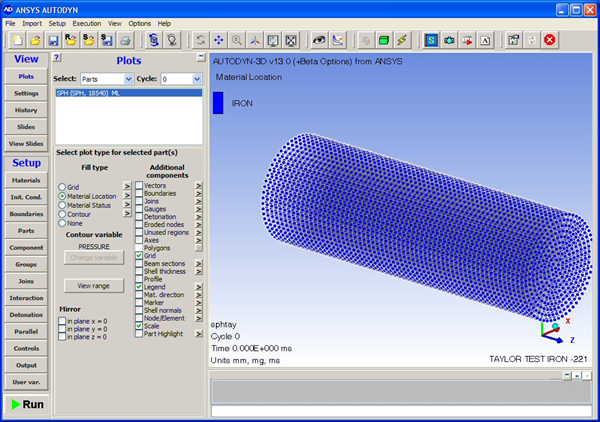
Task: Select the Zoom magnifier tool
Action: coord(237,40)
